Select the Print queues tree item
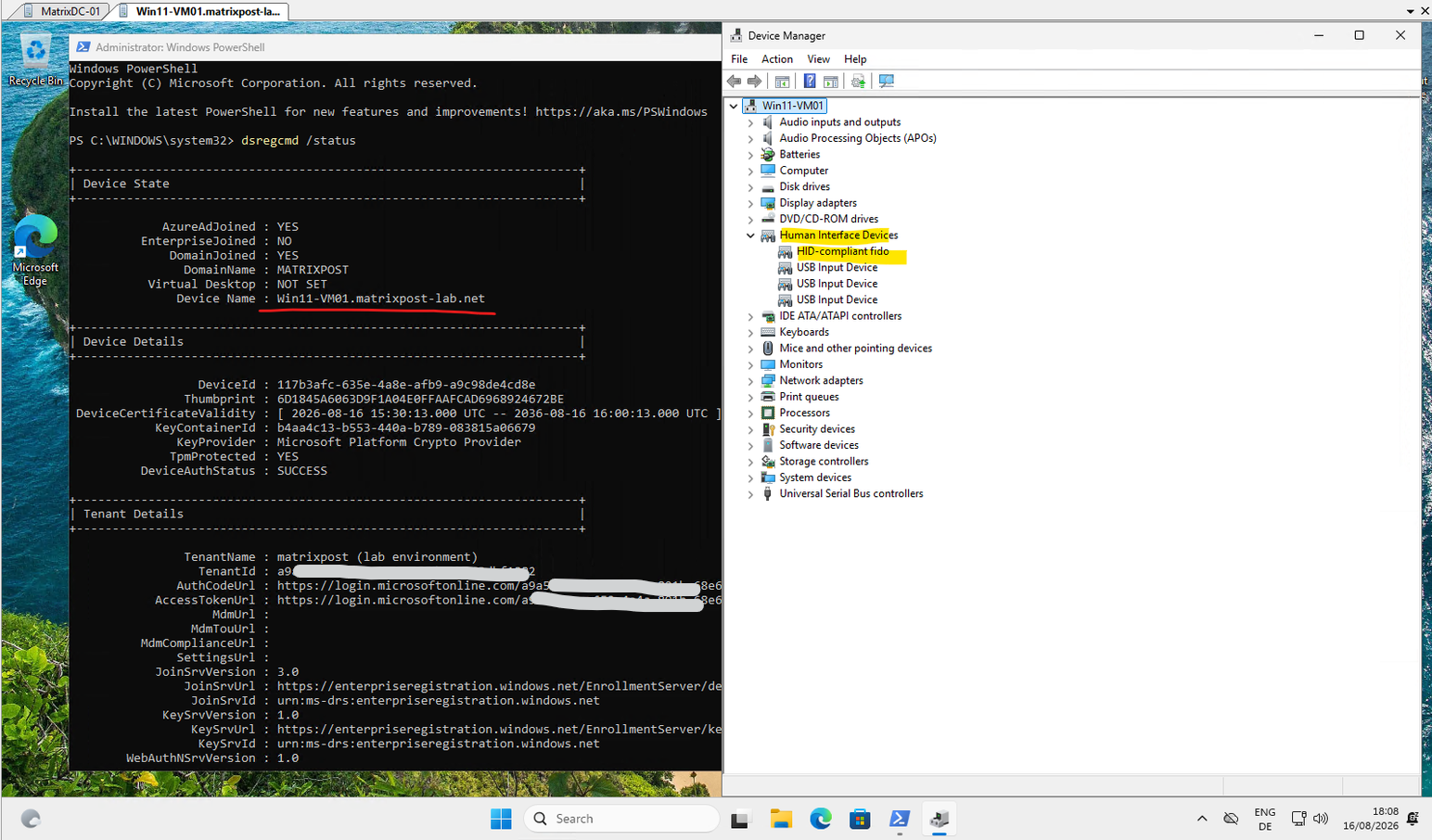The image size is (1432, 840). tap(809, 397)
